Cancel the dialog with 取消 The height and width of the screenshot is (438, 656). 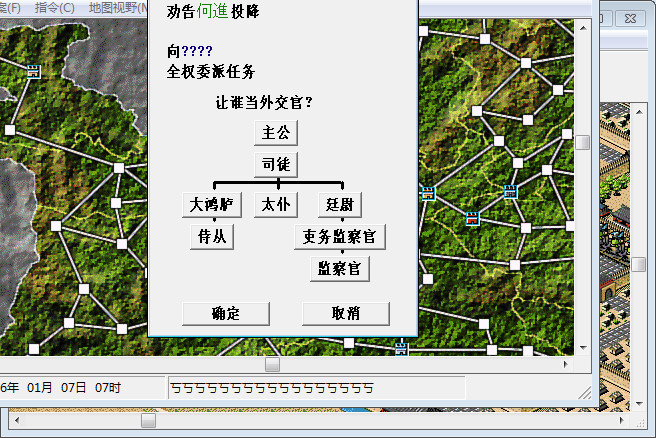pos(346,313)
